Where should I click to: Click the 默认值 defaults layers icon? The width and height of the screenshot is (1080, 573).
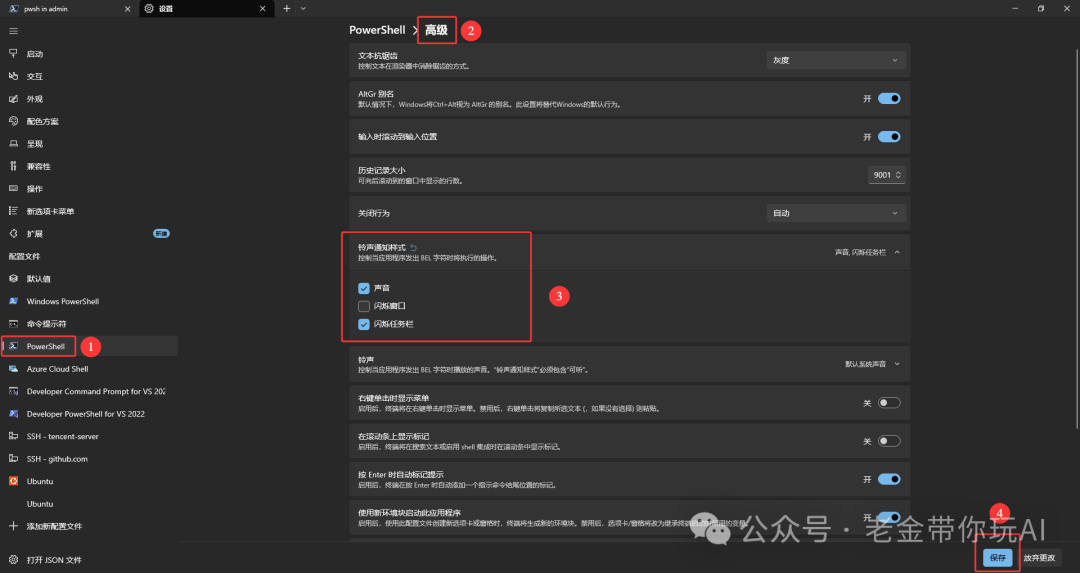click(x=13, y=278)
